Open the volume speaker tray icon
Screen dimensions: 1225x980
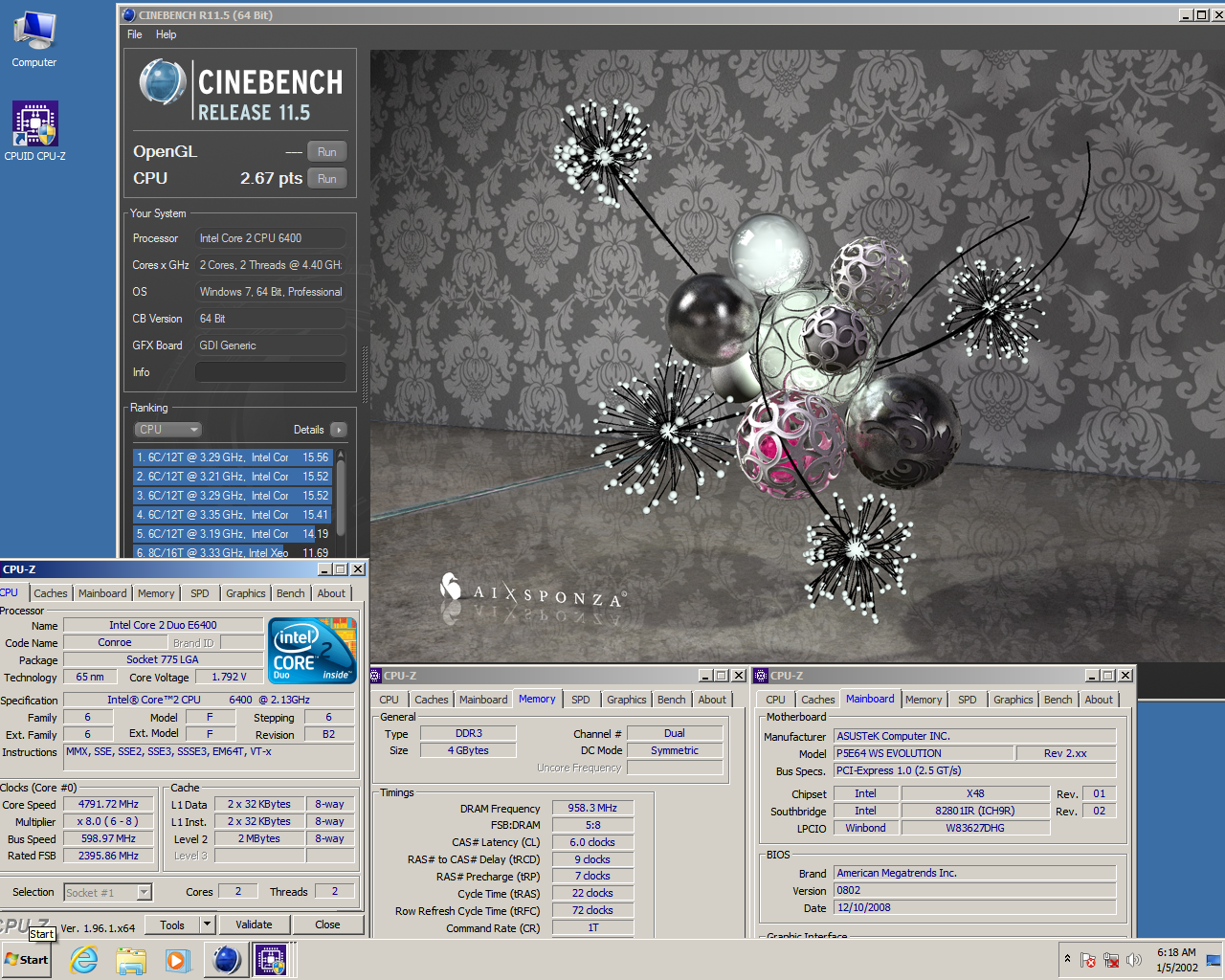[x=1134, y=960]
